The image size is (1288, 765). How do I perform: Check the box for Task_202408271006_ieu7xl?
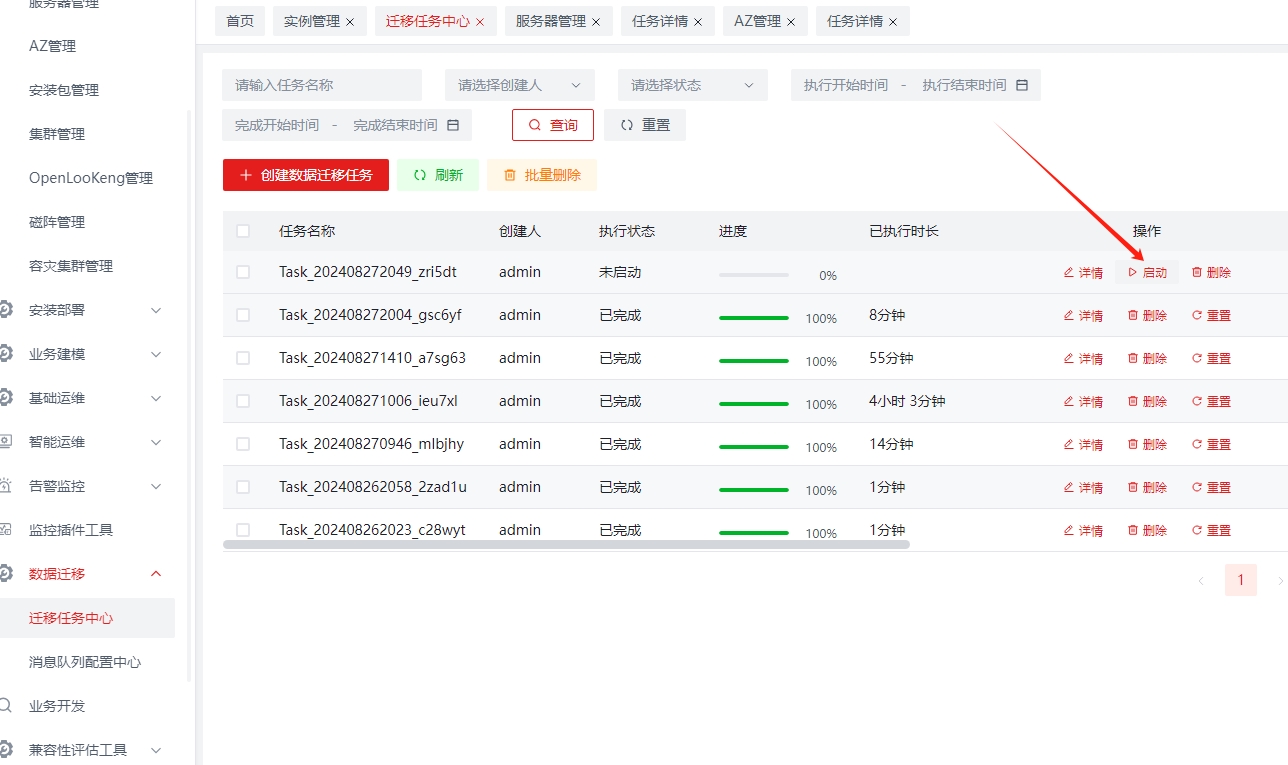click(x=243, y=401)
